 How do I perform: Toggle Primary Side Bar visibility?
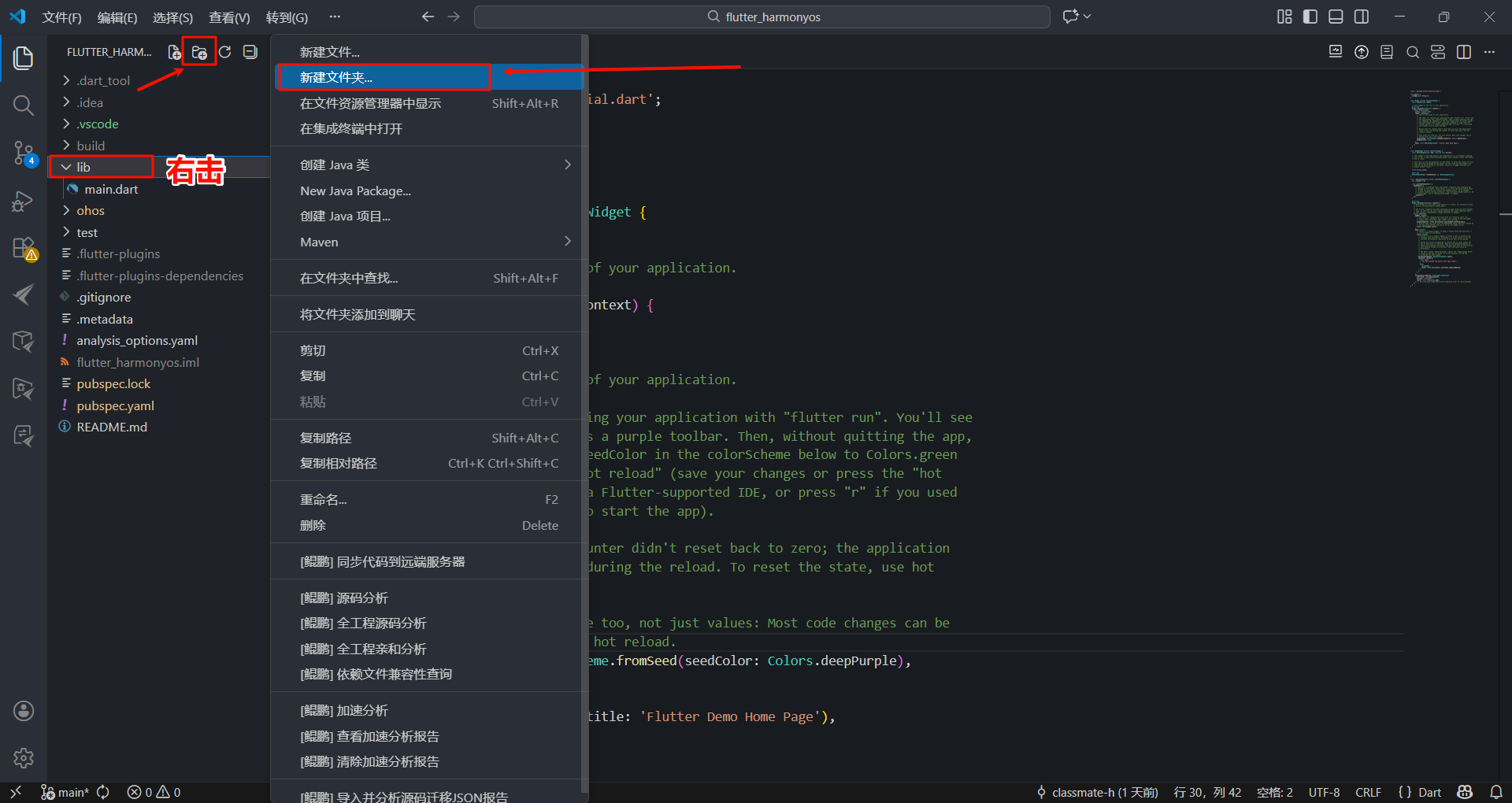[x=1310, y=17]
